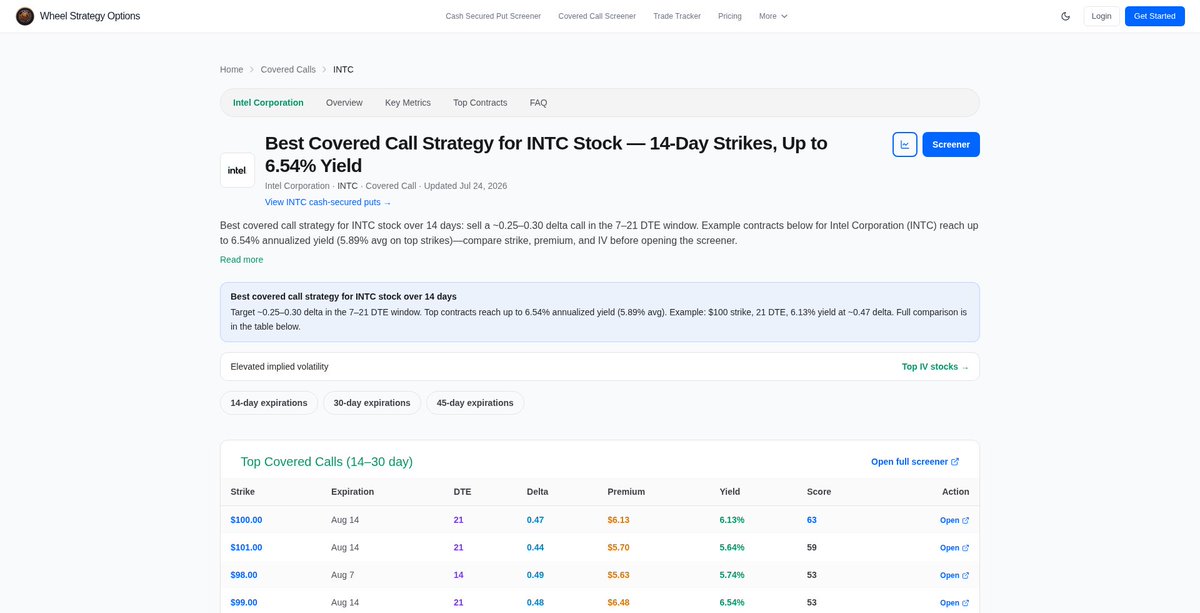Click the Yield column header

point(730,492)
